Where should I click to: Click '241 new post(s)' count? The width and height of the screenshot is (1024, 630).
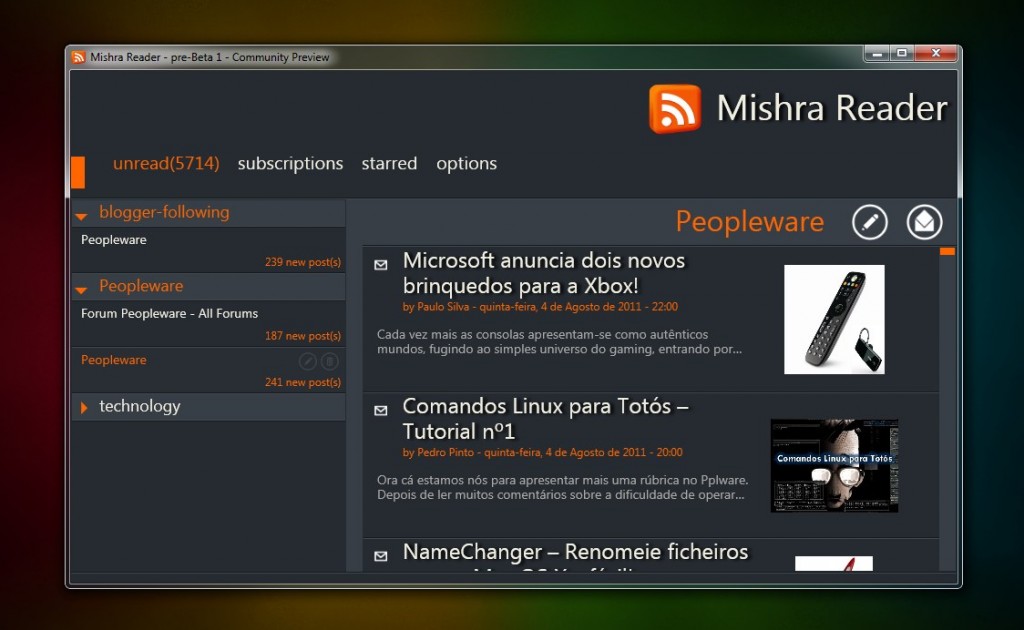point(303,382)
